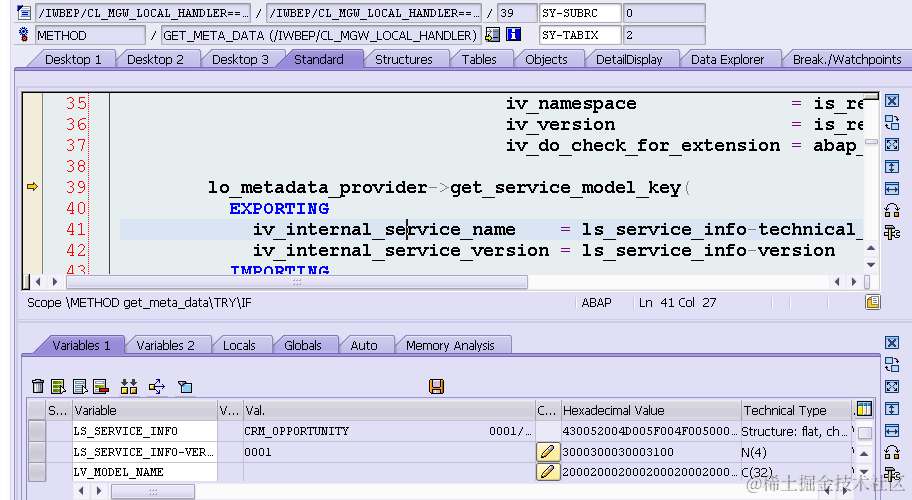Click the close tool icon beside source code
The image size is (912, 500).
pos(892,101)
